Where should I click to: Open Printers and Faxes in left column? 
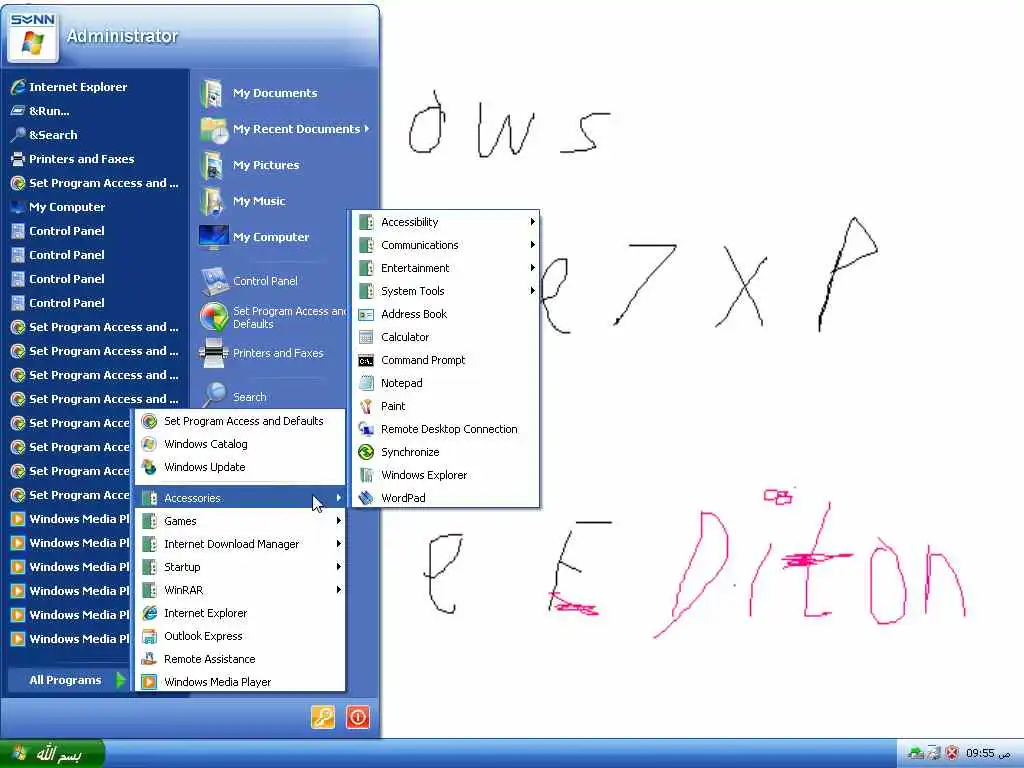tap(96, 159)
